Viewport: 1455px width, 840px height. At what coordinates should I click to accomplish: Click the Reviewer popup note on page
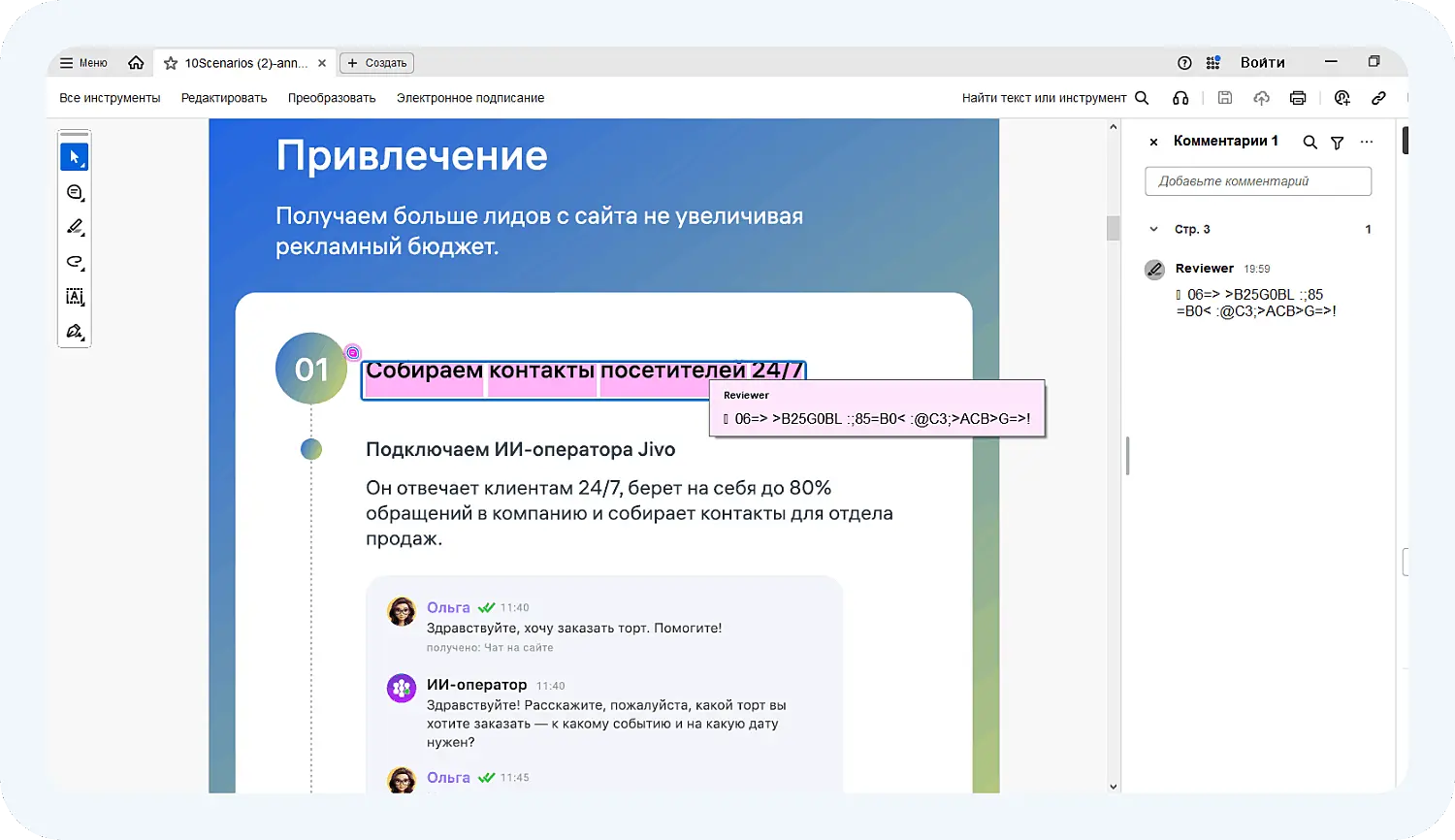(x=878, y=408)
